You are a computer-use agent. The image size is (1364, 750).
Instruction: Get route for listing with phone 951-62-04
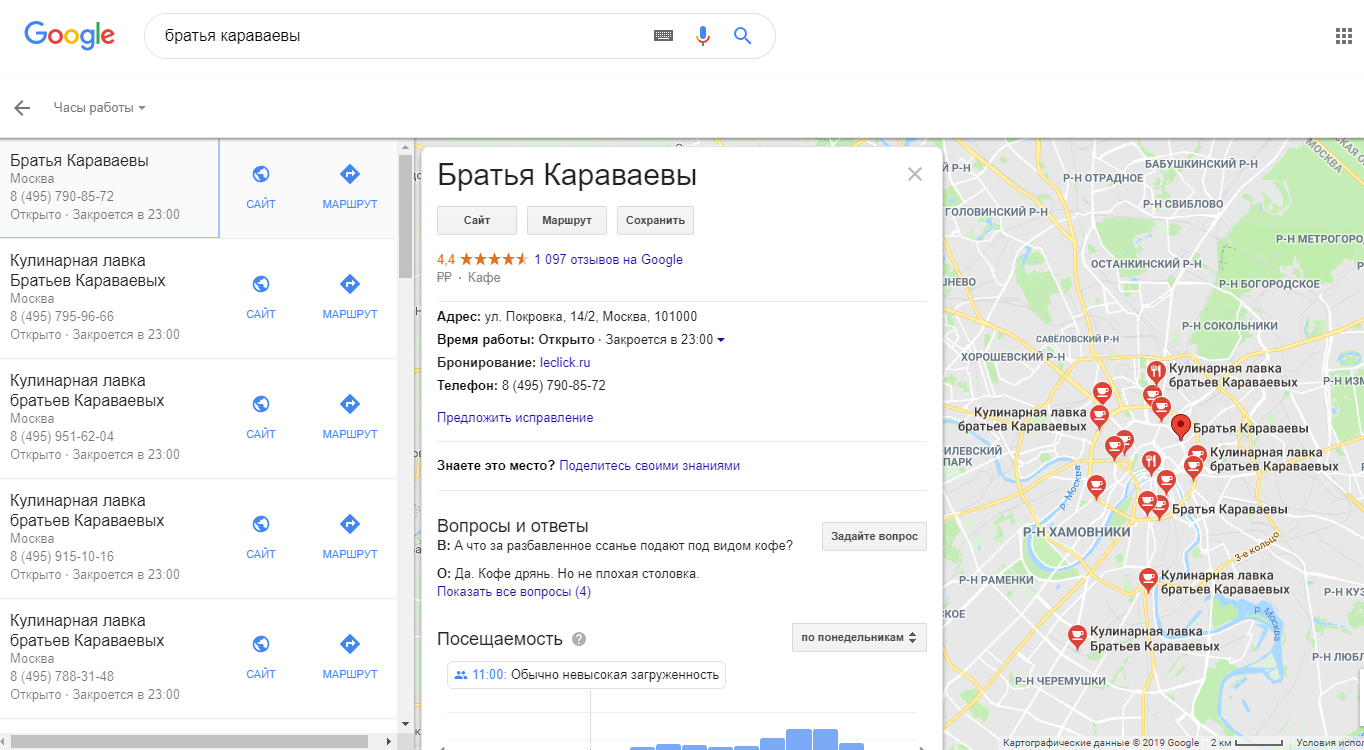click(x=350, y=417)
